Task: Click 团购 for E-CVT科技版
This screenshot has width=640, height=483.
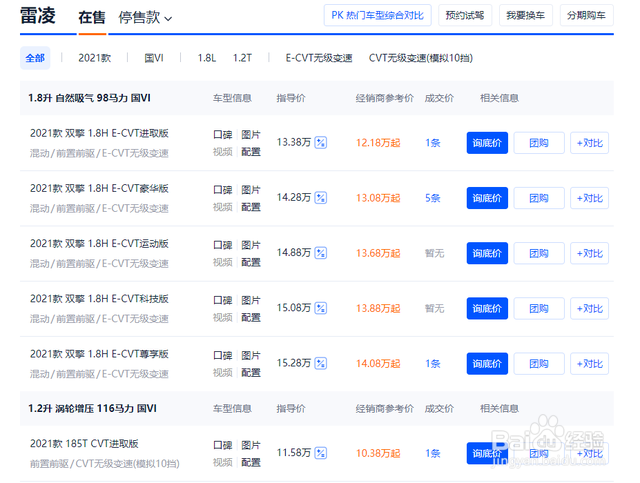Action: (x=539, y=308)
